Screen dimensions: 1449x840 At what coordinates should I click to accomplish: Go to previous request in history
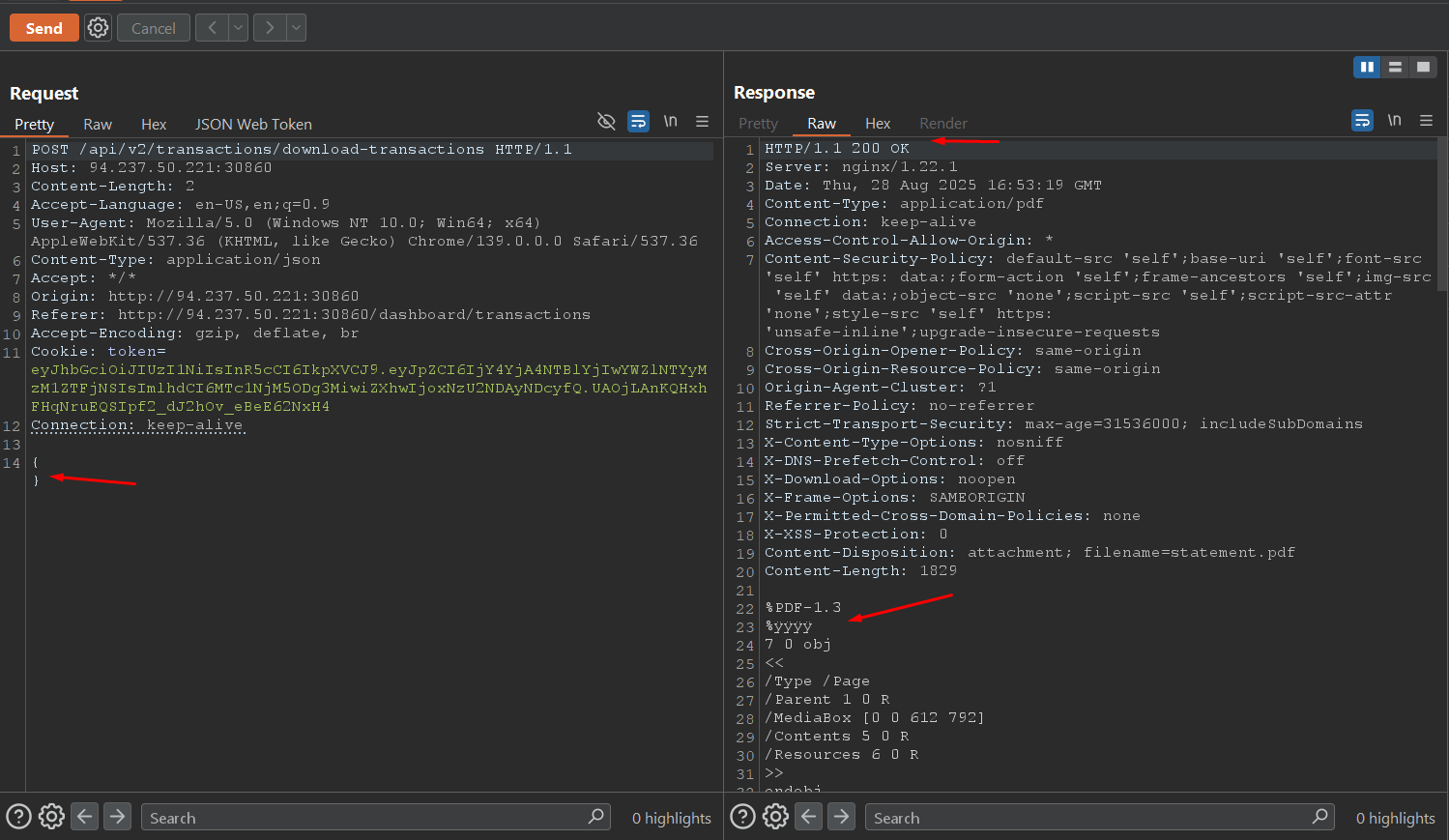pyautogui.click(x=212, y=28)
